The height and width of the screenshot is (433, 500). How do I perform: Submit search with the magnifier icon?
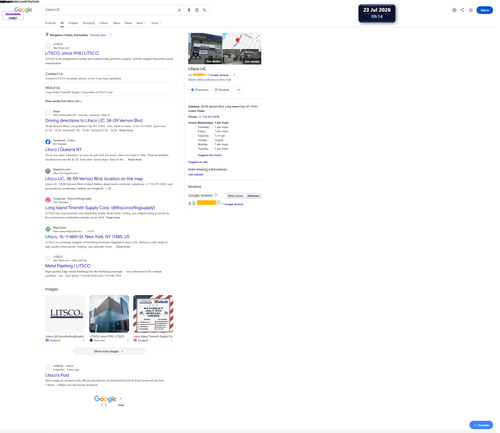(x=205, y=10)
